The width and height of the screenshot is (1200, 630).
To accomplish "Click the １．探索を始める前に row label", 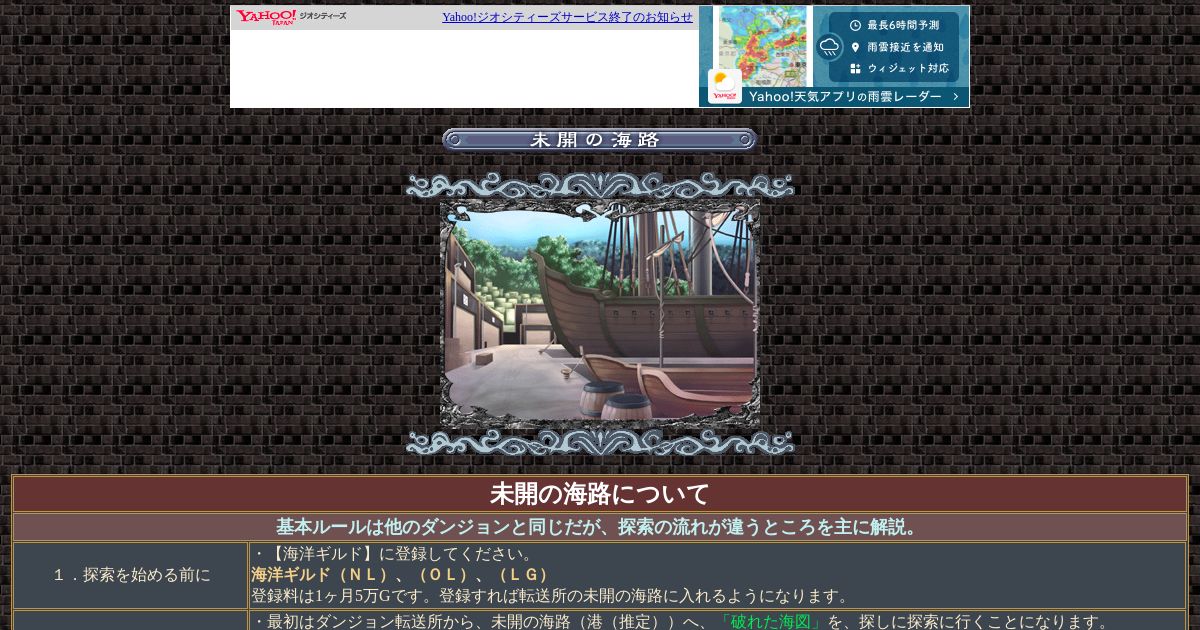I will point(131,575).
